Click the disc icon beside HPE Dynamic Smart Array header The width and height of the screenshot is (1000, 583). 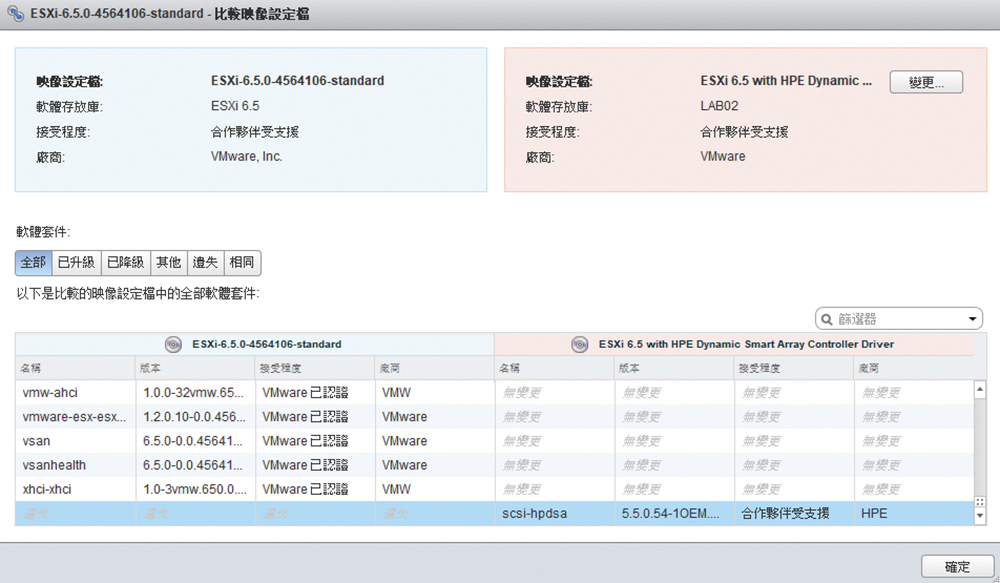pos(579,344)
